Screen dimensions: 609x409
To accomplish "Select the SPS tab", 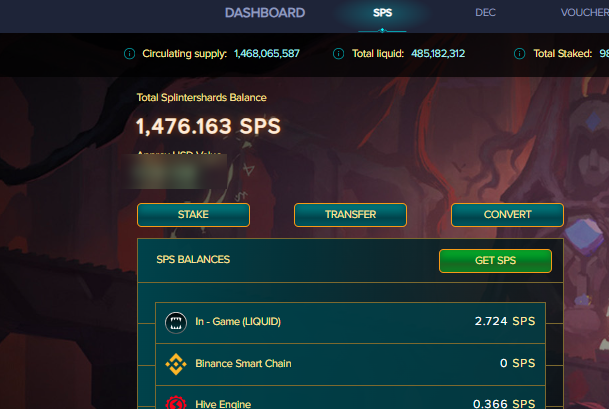I will tap(383, 13).
